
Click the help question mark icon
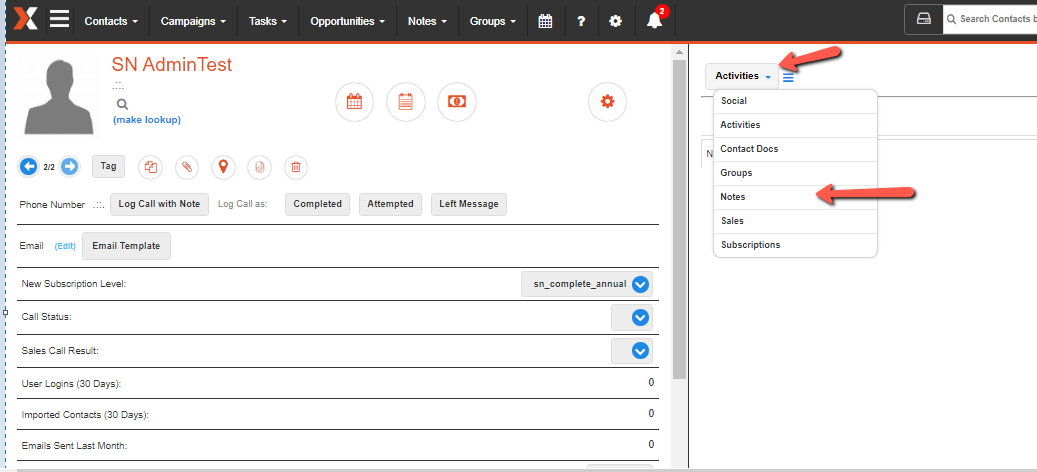581,21
